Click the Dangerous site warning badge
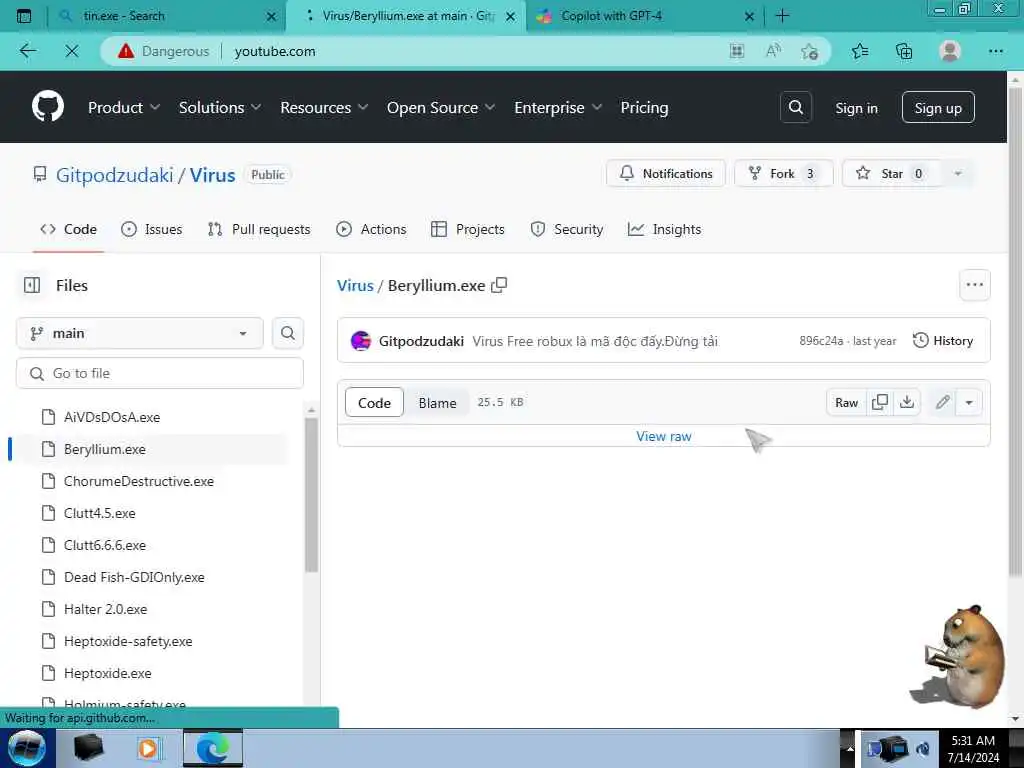1024x768 pixels. (164, 51)
